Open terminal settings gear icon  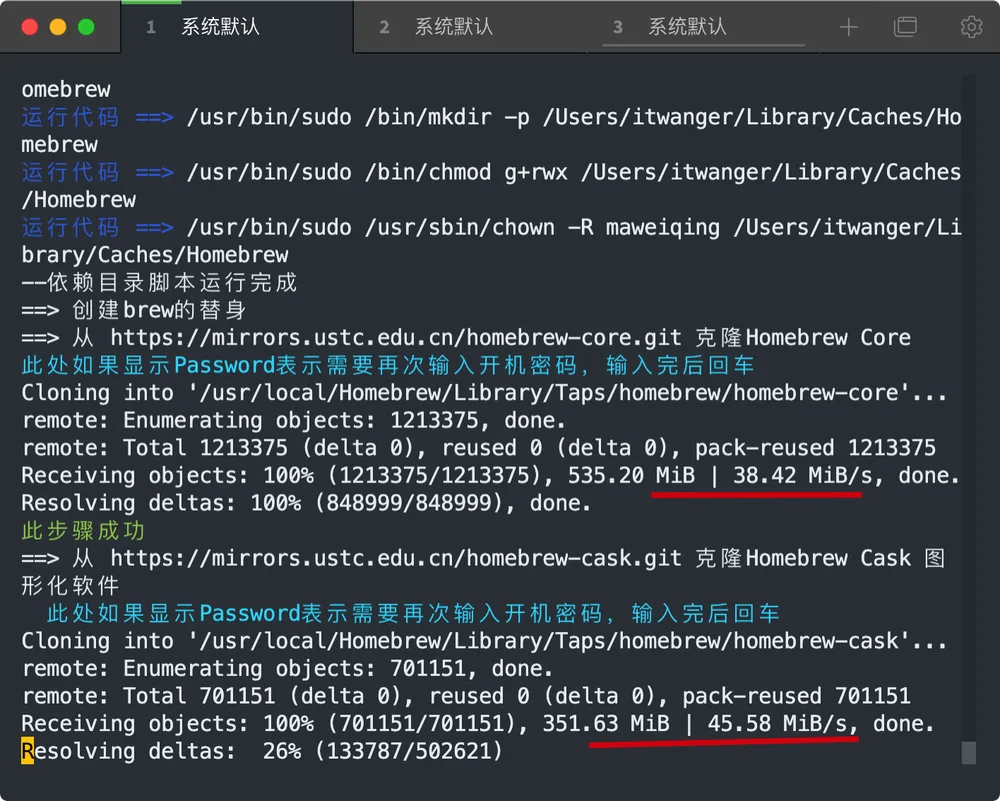[x=971, y=27]
